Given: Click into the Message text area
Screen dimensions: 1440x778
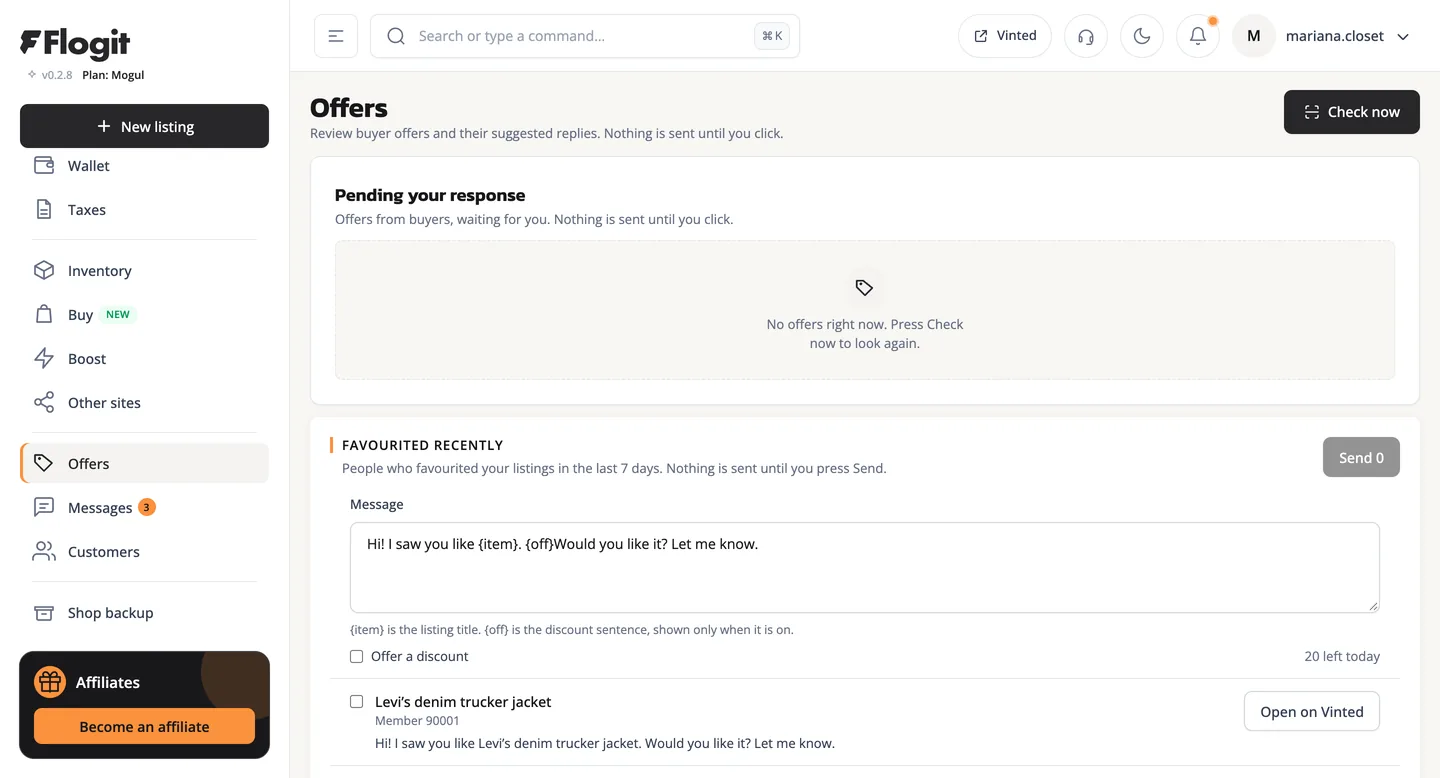Looking at the screenshot, I should coord(865,567).
